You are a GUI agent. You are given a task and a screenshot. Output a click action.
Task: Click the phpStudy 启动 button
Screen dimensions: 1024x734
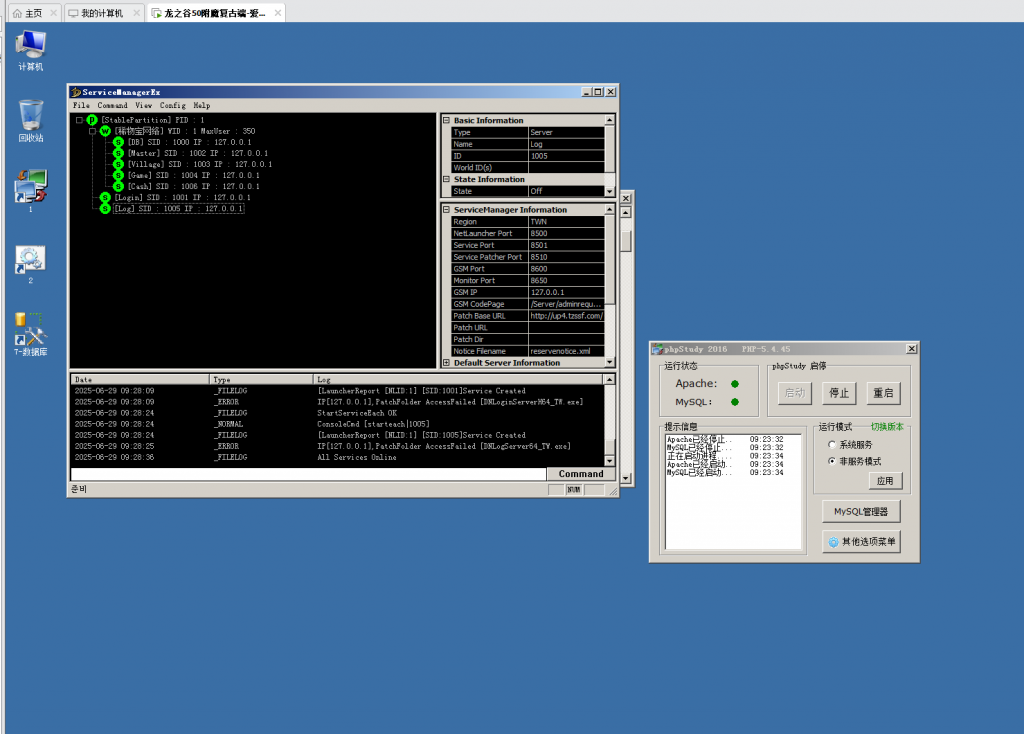click(794, 393)
